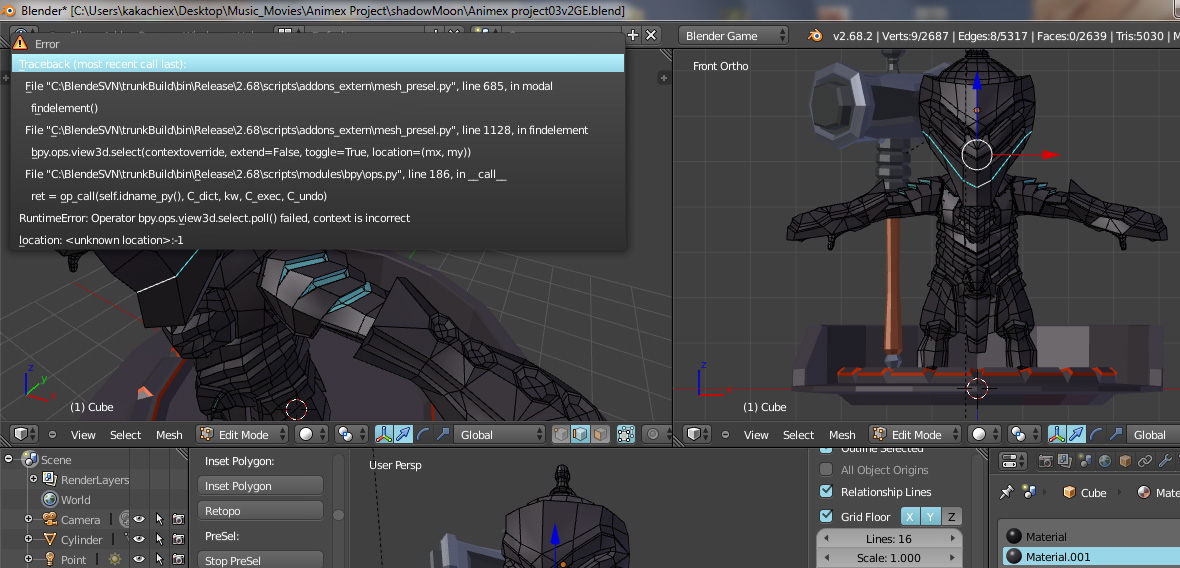Open Render Layers properties tab icon
Viewport: 1180px width, 568px height.
(1065, 460)
